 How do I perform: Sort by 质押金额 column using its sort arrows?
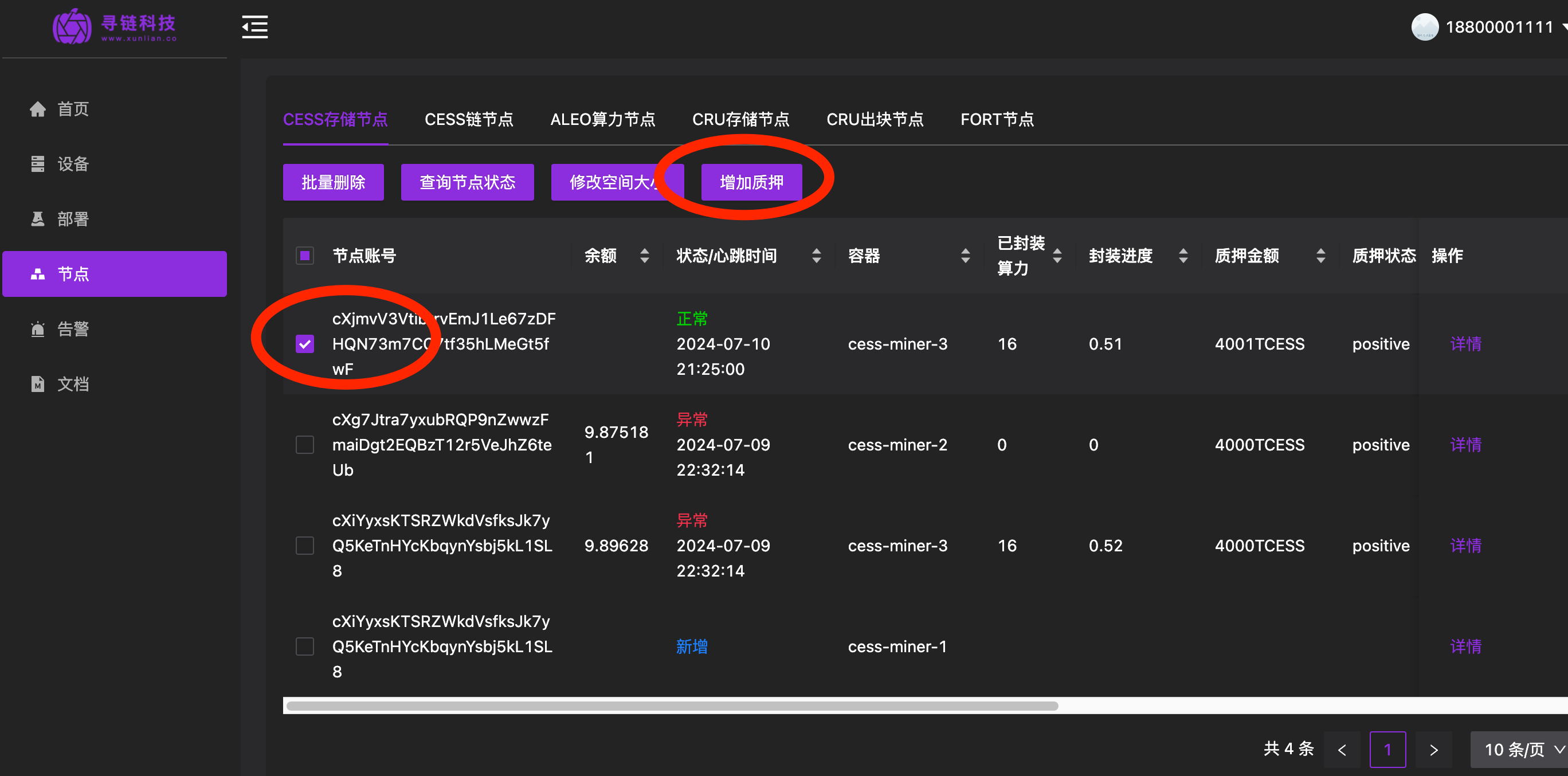pyautogui.click(x=1320, y=256)
